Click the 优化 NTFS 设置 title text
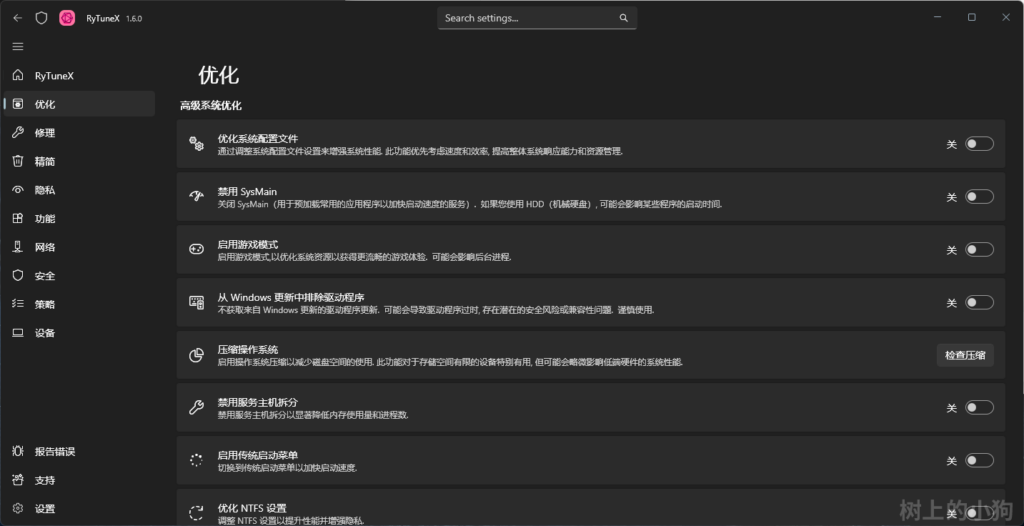The image size is (1024, 526). [252, 508]
